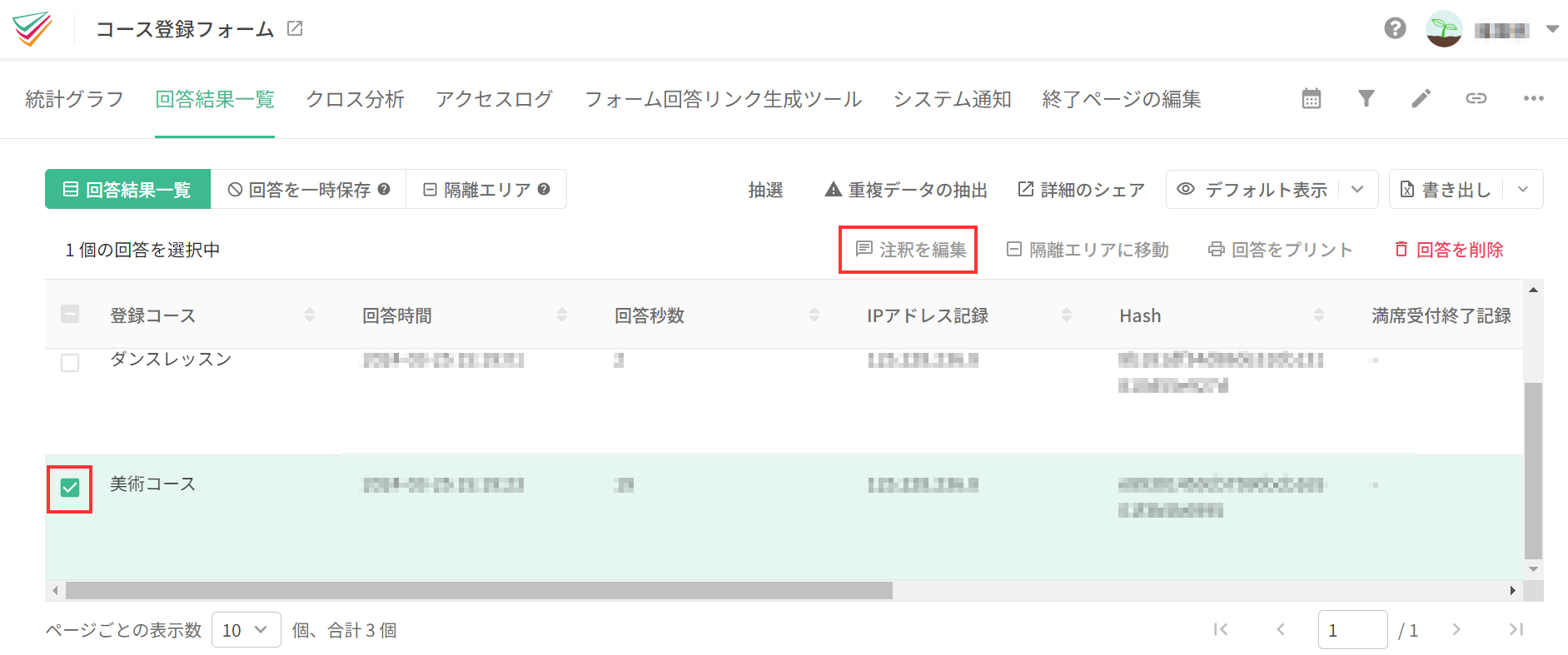Screen dimensions: 1568x655
Task: Open the アクセスログ tab
Action: [495, 99]
